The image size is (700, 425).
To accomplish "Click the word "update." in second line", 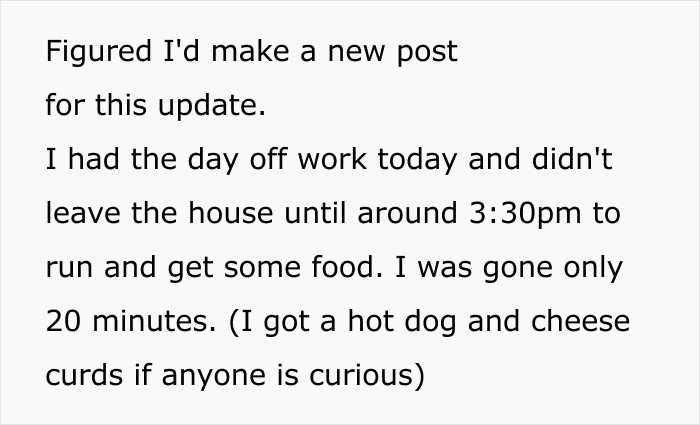I will point(212,106).
